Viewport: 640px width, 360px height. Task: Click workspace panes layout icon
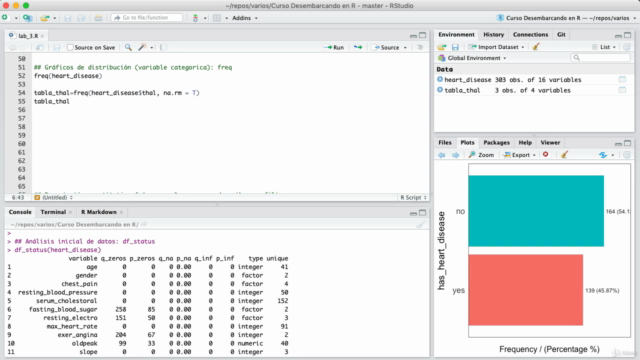pyautogui.click(x=217, y=18)
